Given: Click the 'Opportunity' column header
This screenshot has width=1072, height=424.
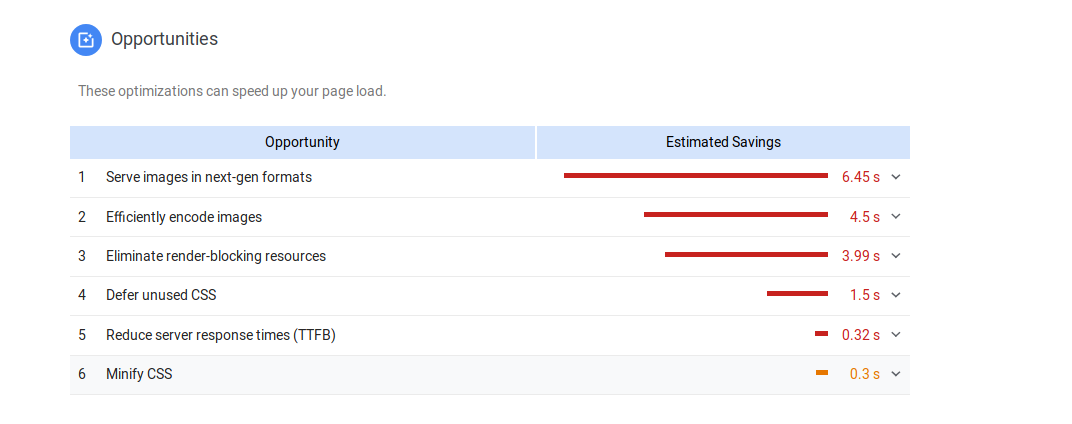Looking at the screenshot, I should pos(302,142).
